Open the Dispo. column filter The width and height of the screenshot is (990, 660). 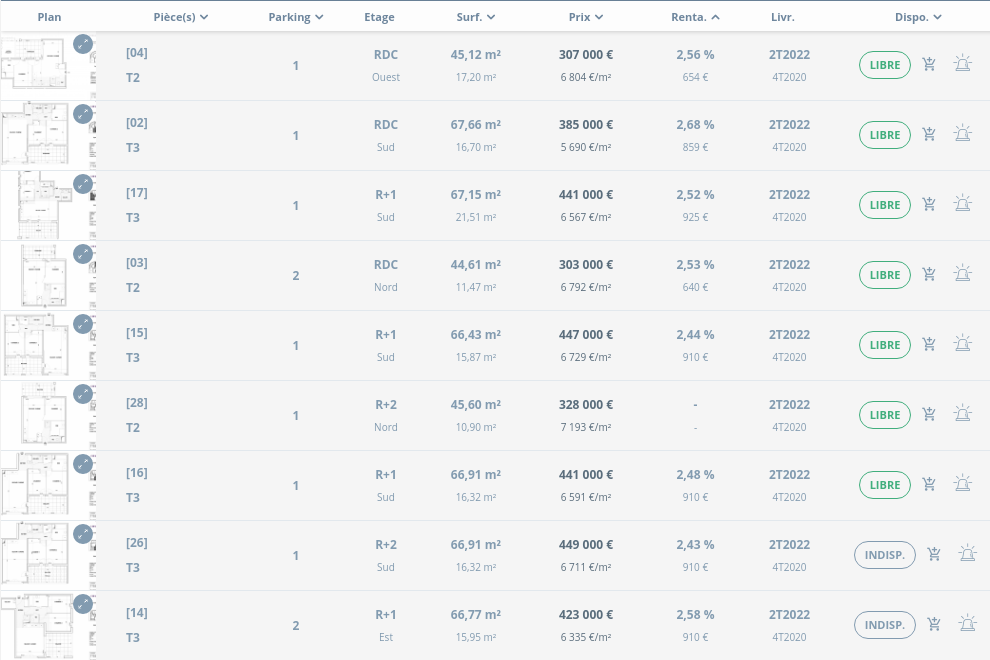[918, 17]
